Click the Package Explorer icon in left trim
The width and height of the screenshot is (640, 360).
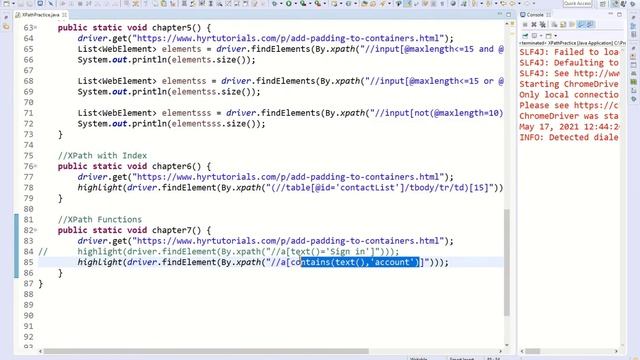point(6,27)
